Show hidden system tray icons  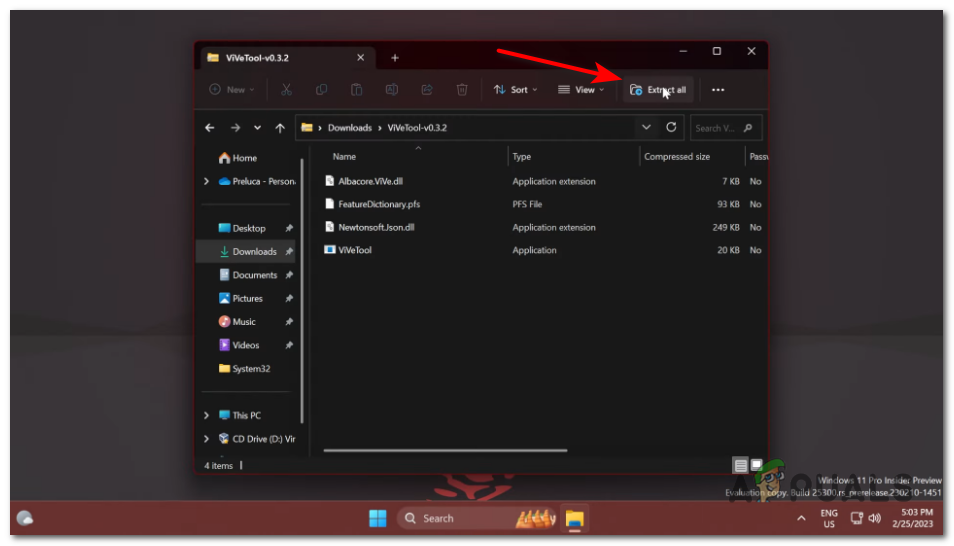point(801,519)
